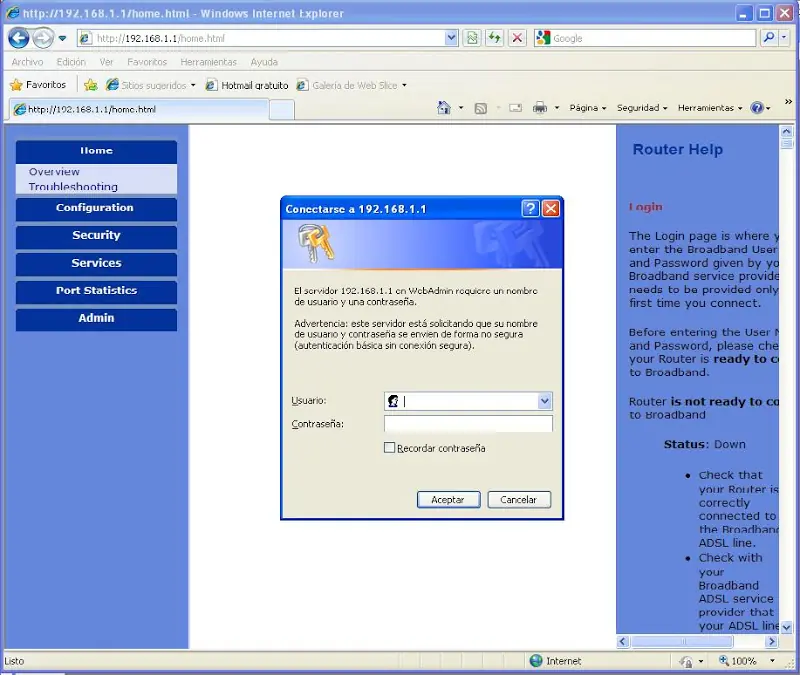Open the Página command bar menu
Image resolution: width=800 pixels, height=675 pixels.
point(588,108)
